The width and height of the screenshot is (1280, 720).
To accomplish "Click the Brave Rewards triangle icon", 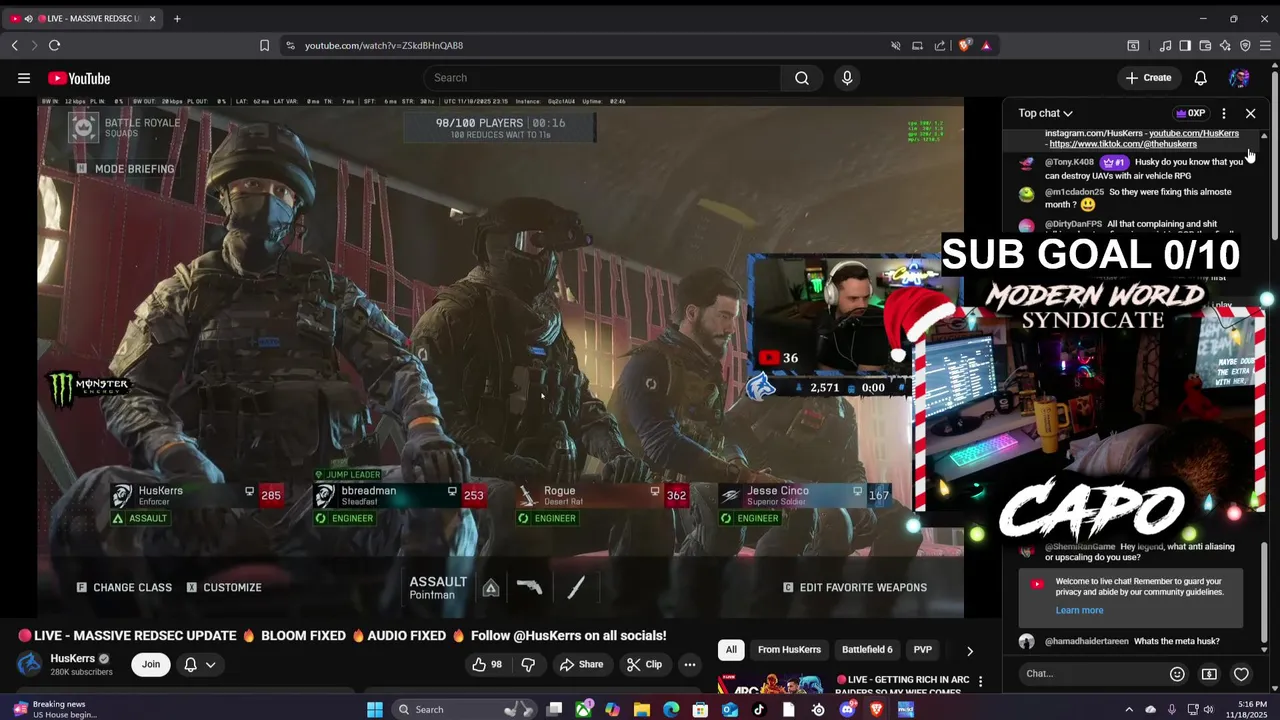I will 986,45.
